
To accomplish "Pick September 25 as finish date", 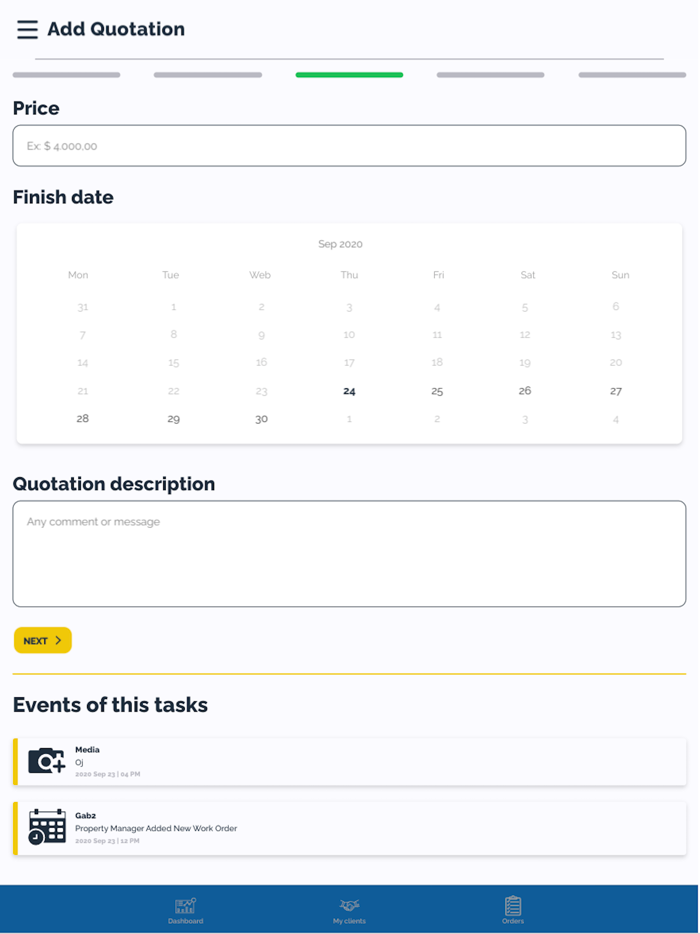I will pos(437,391).
